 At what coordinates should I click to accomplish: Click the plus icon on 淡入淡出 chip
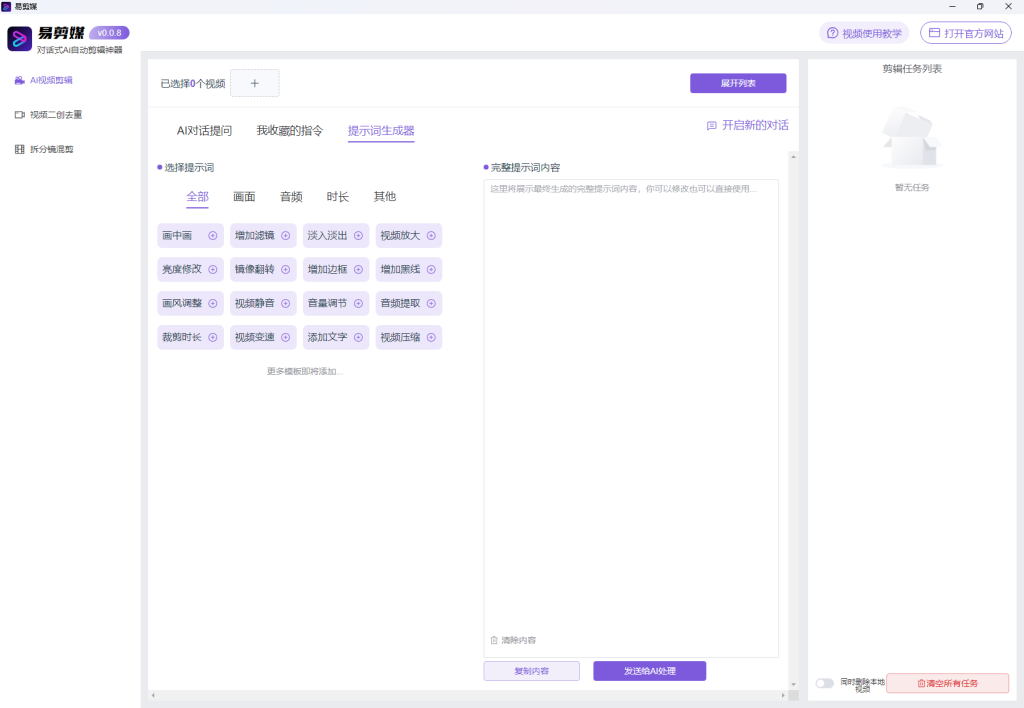pyautogui.click(x=359, y=236)
